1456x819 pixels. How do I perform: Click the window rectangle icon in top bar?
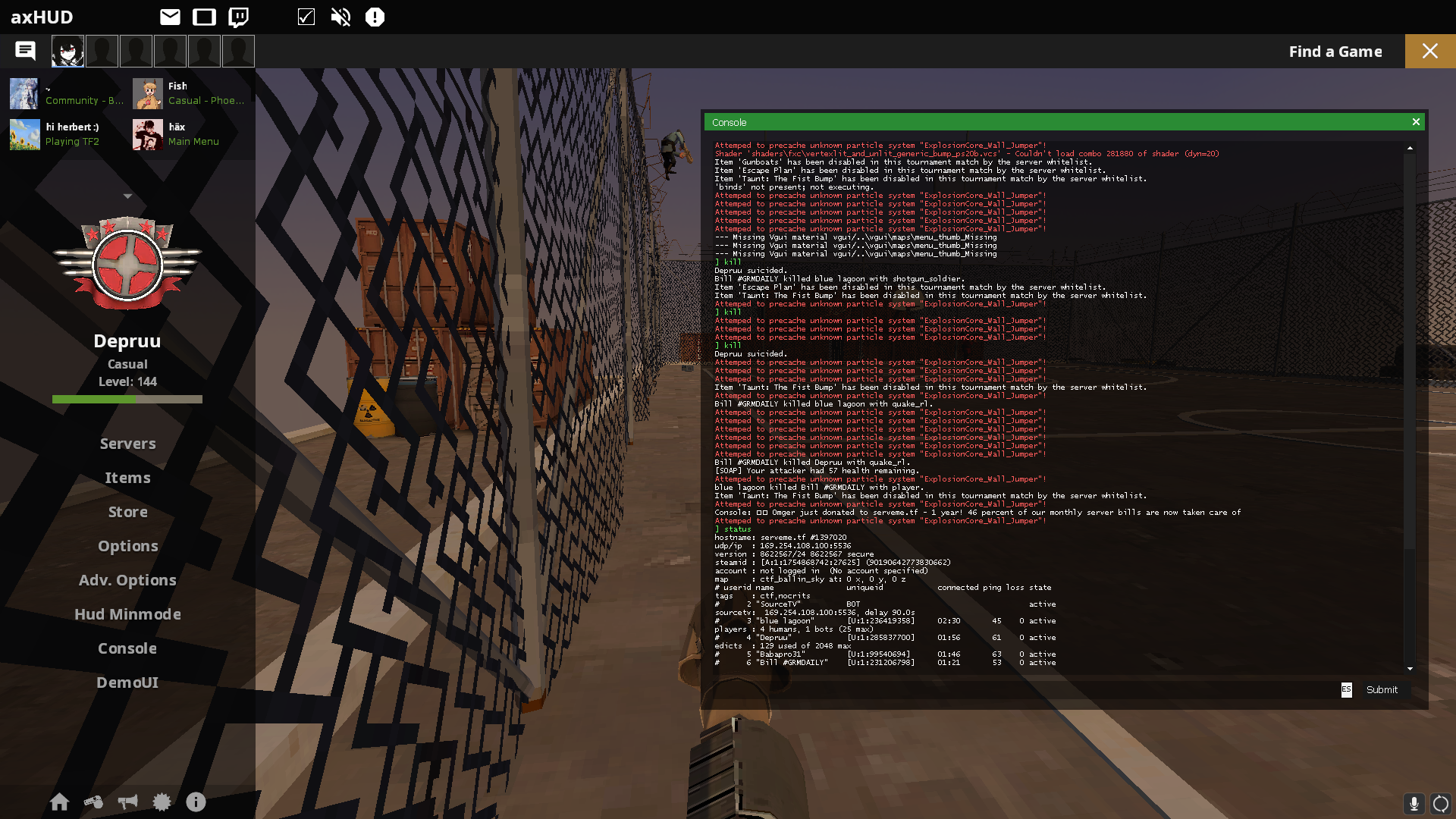tap(204, 17)
